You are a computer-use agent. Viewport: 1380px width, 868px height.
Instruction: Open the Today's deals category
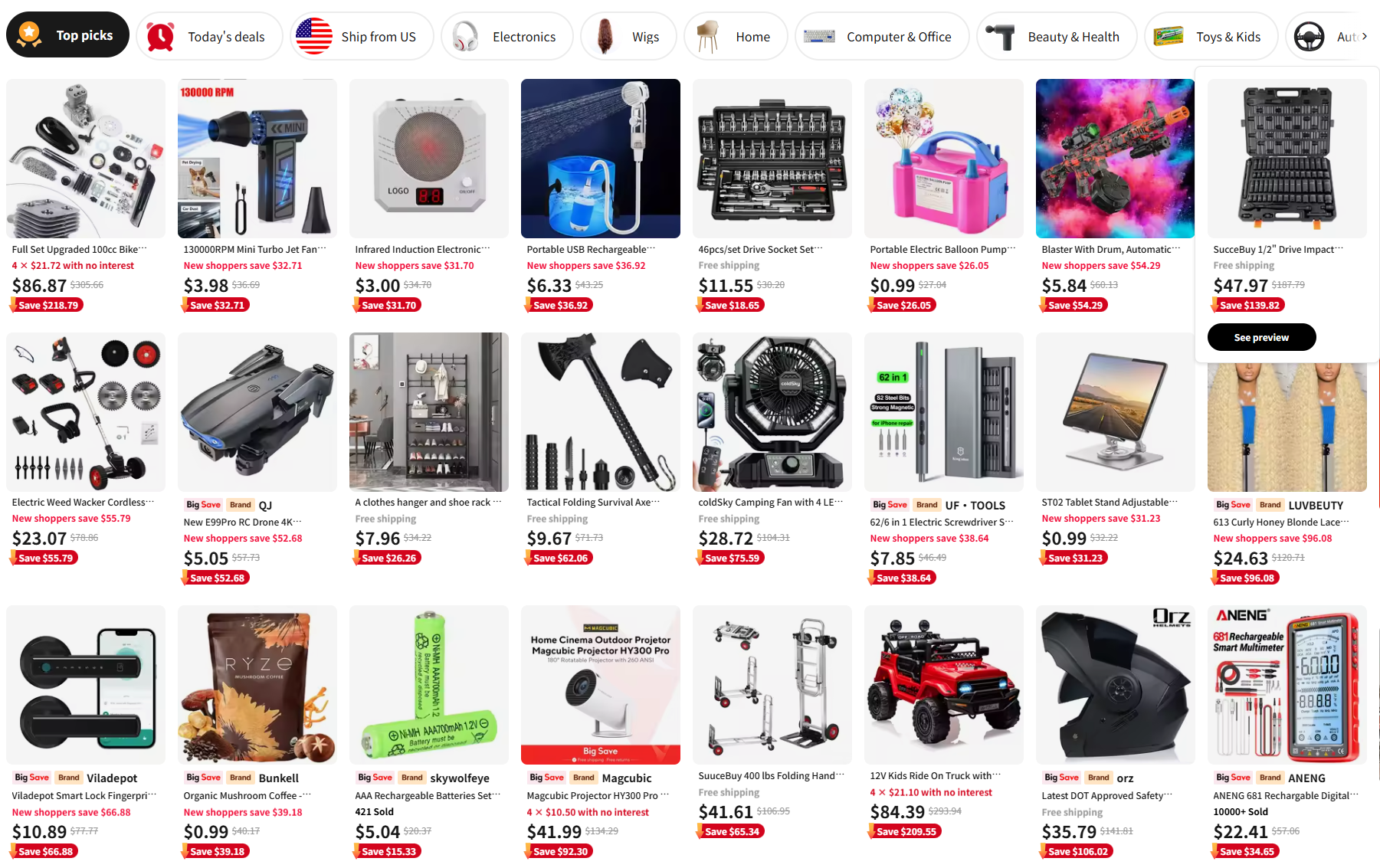pos(209,36)
